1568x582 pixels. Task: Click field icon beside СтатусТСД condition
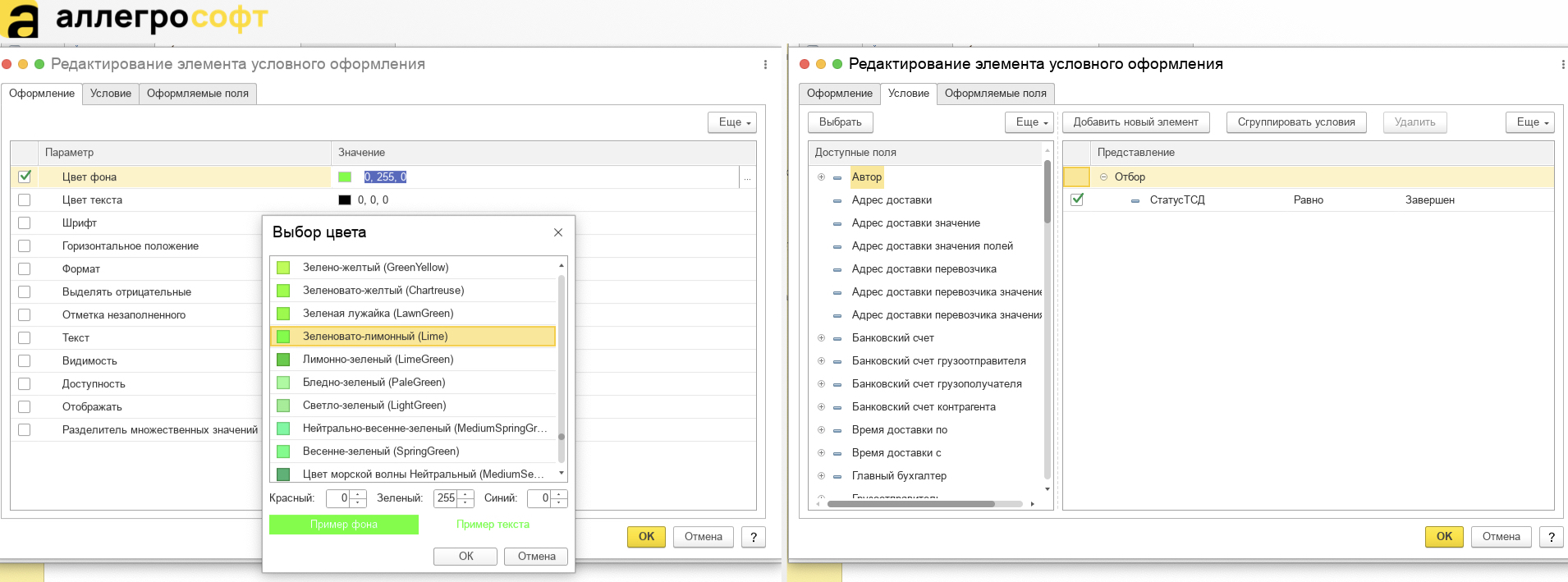pos(1135,200)
